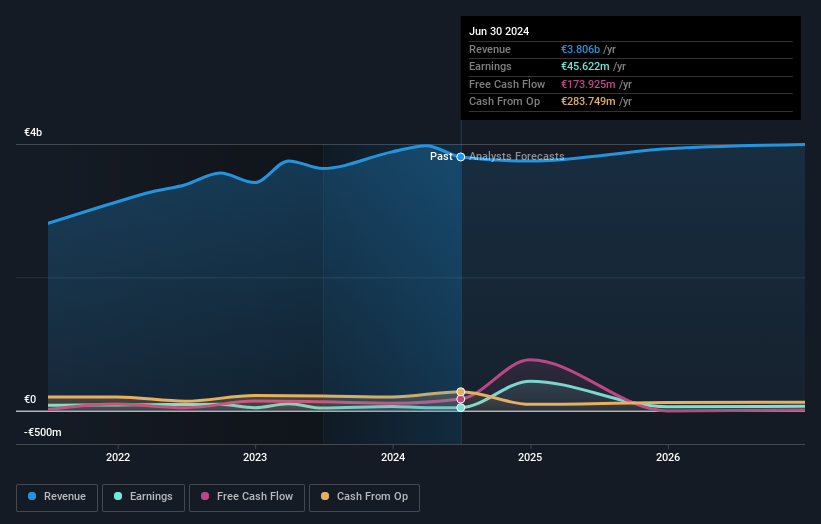Click the Analysts Forecasts label

click(517, 156)
